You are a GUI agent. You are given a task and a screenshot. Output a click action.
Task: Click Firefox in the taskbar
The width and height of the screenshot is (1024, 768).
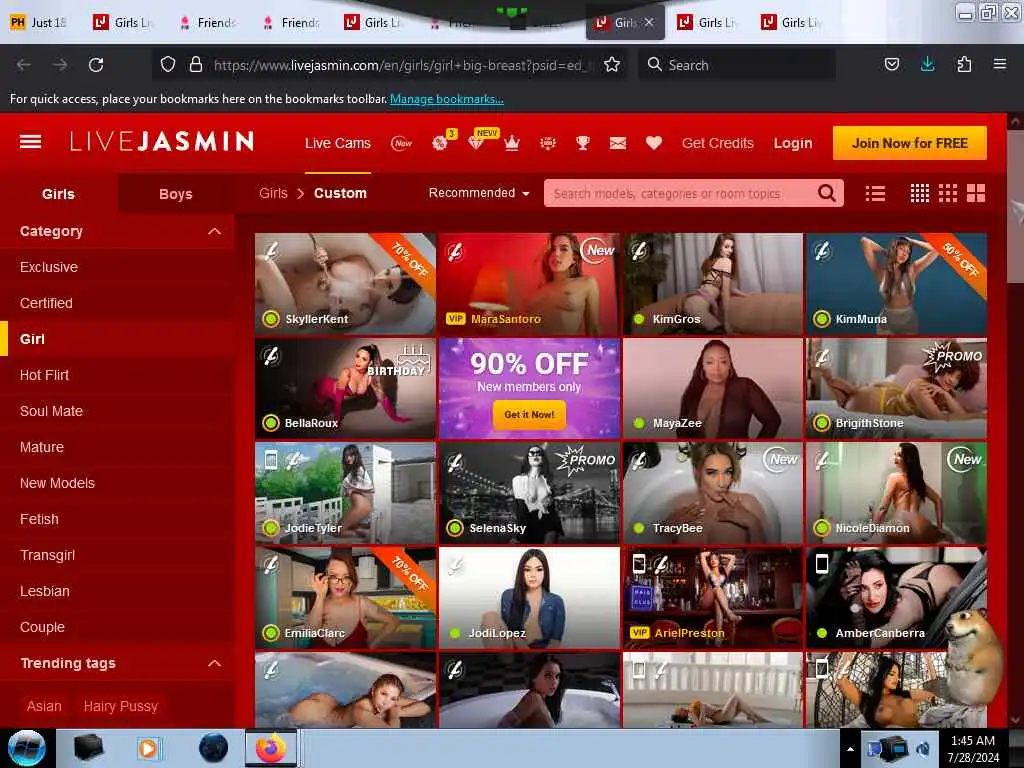coord(271,748)
